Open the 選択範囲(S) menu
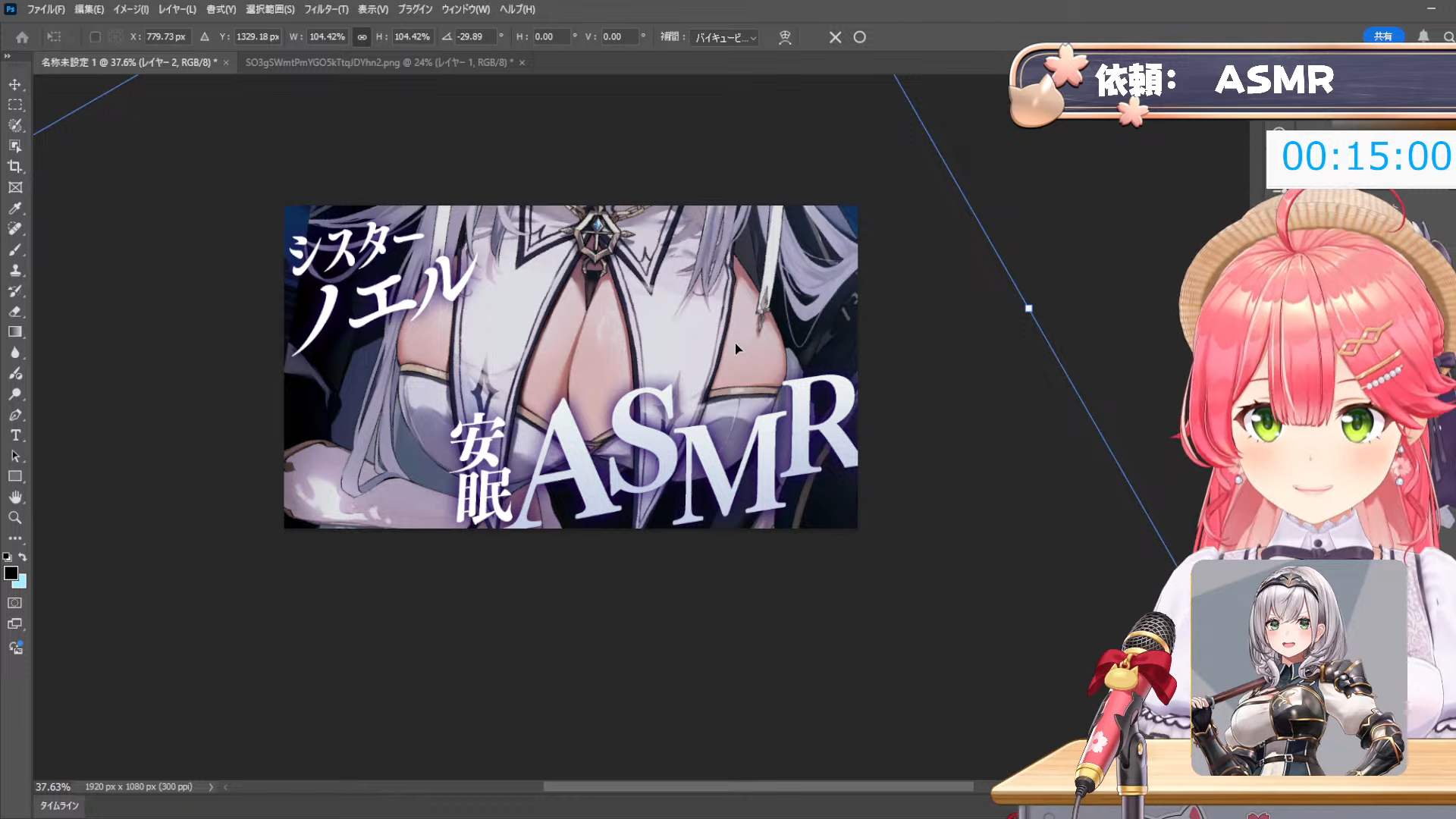This screenshot has width=1456, height=819. pos(270,9)
